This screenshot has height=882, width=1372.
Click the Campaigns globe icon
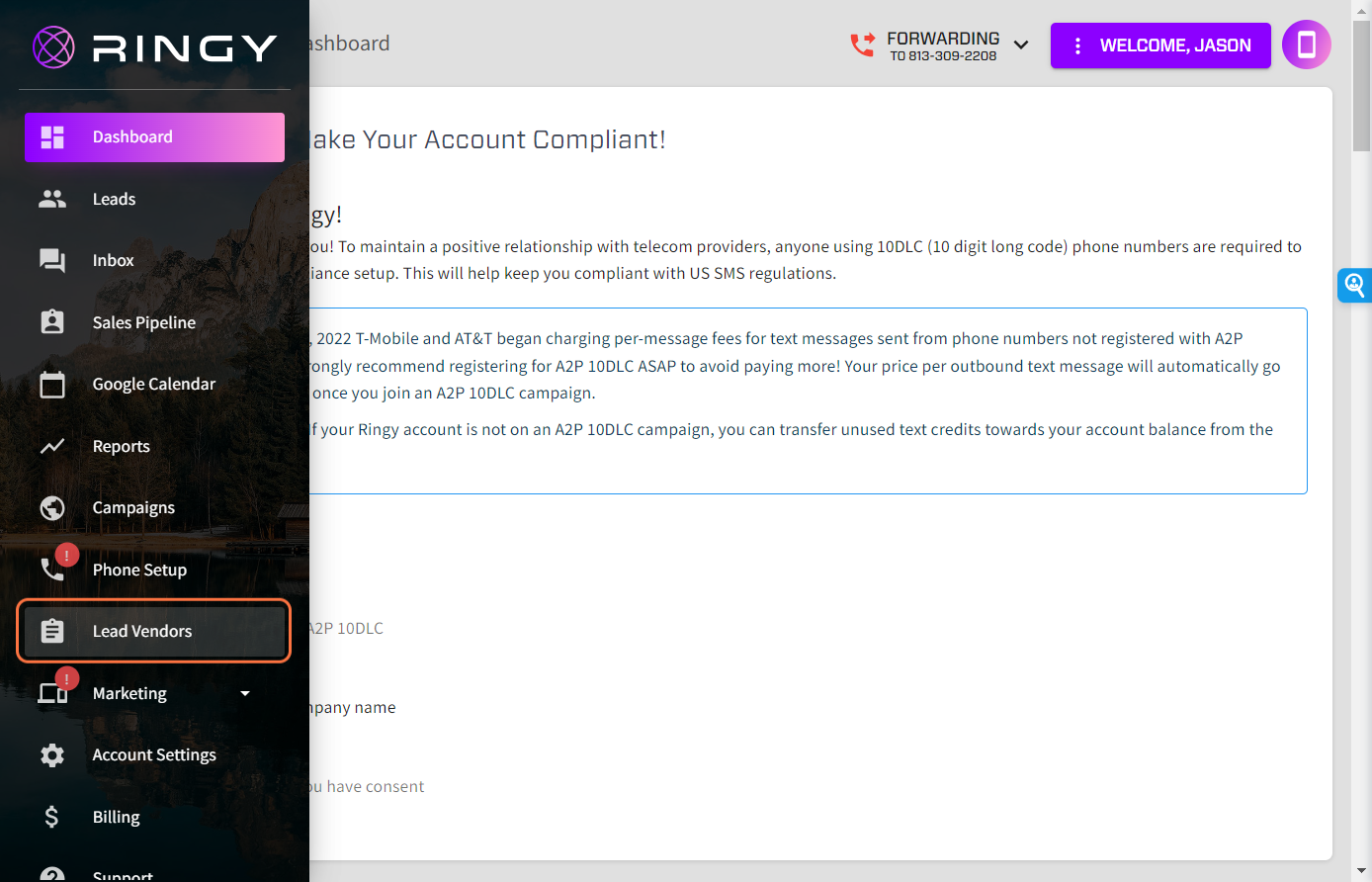click(x=52, y=508)
